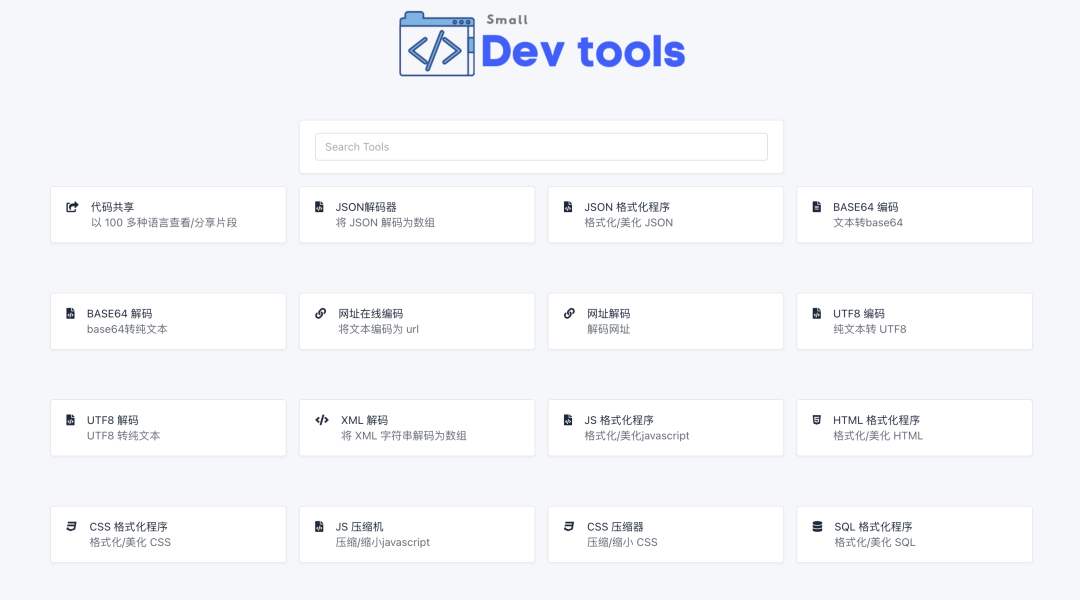Open the 网址解码 tool
Image resolution: width=1080 pixels, height=600 pixels.
665,321
